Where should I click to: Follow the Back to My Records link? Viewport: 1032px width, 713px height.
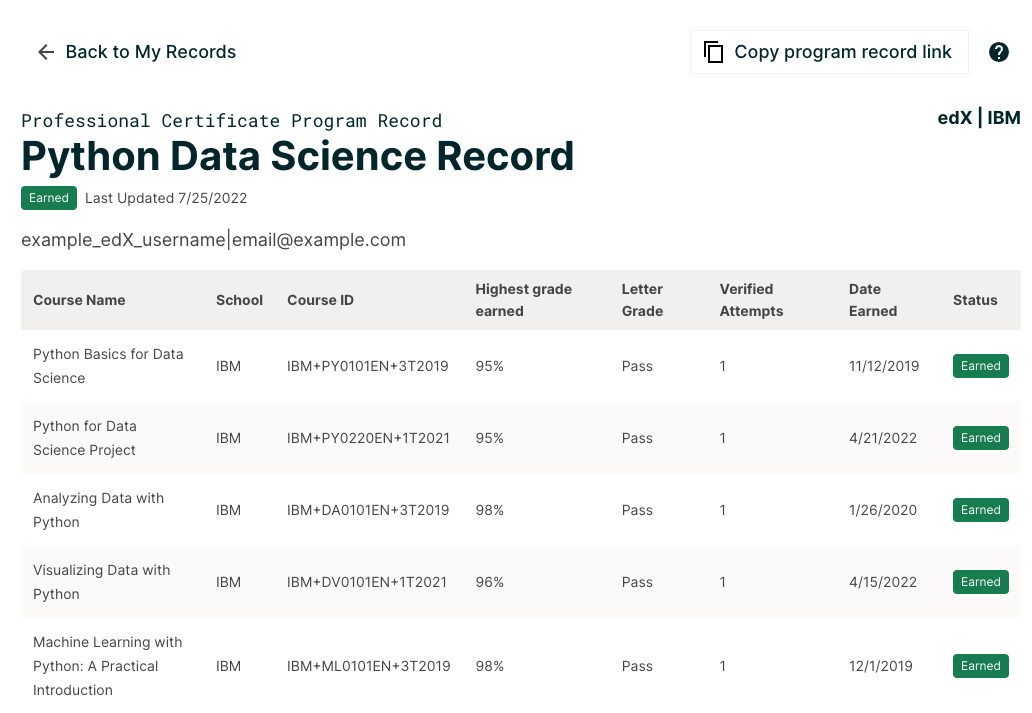click(150, 52)
